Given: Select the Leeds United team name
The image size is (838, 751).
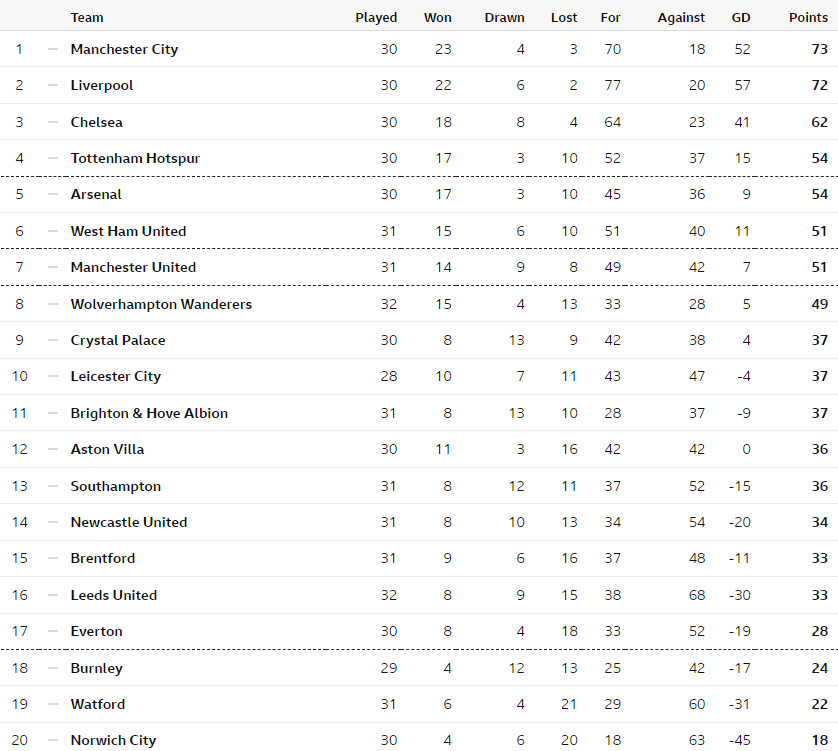Looking at the screenshot, I should coord(113,595).
